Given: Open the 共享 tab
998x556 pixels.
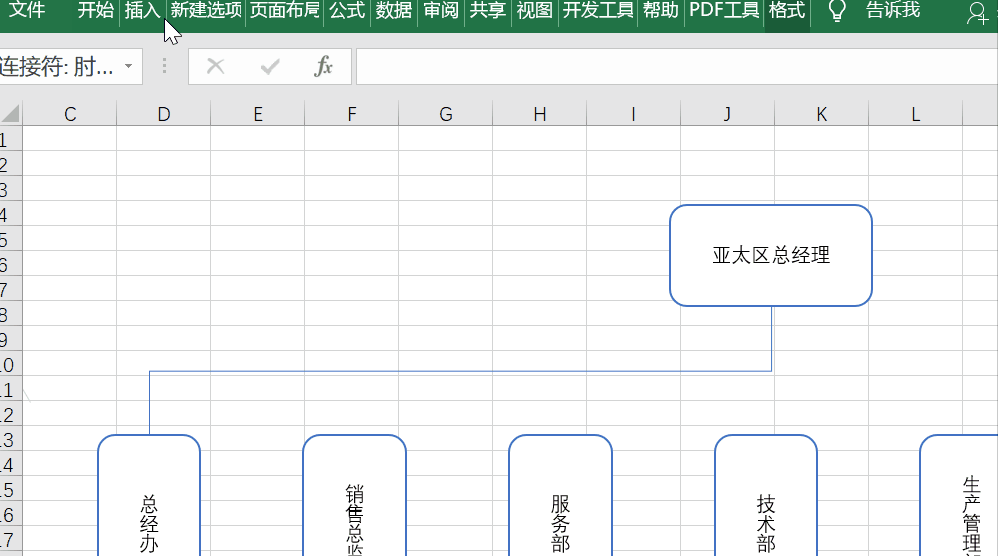Looking at the screenshot, I should pos(488,10).
